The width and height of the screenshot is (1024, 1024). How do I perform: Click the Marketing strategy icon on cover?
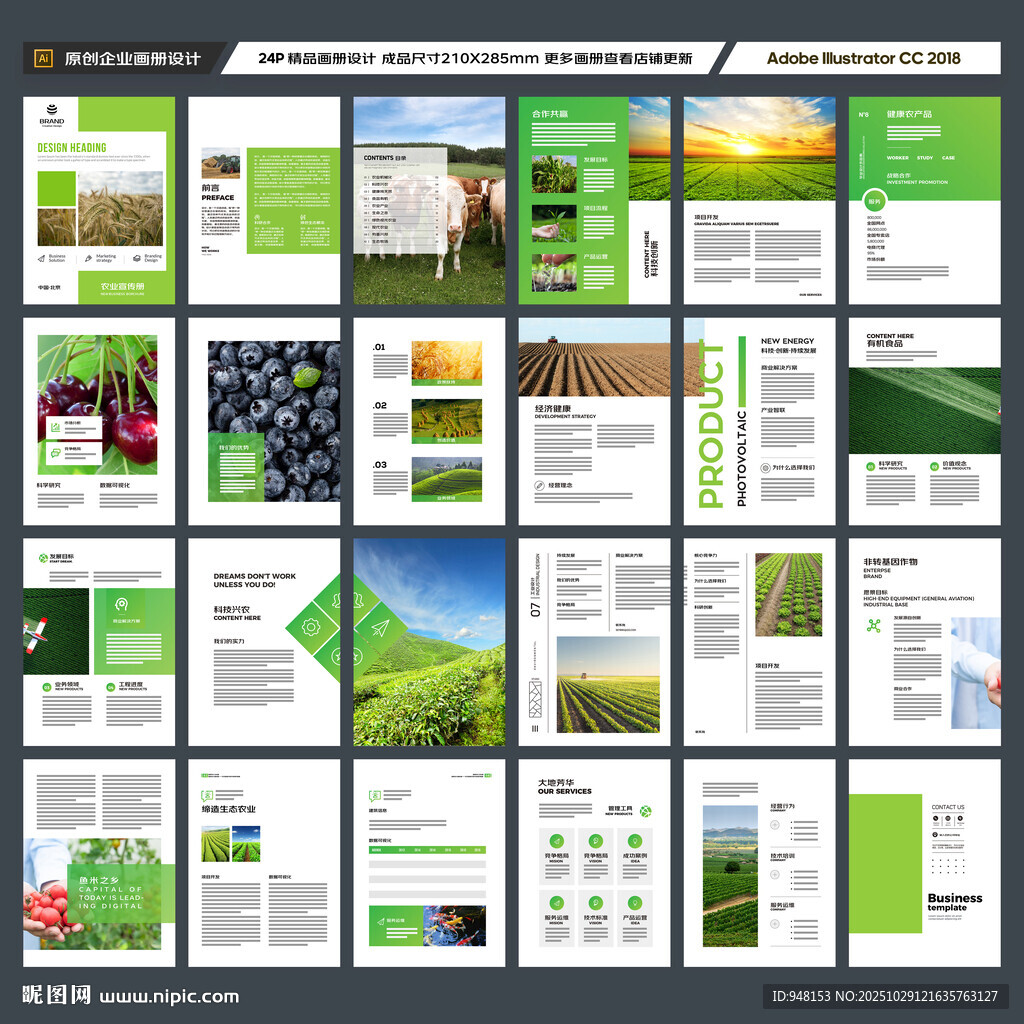89,258
